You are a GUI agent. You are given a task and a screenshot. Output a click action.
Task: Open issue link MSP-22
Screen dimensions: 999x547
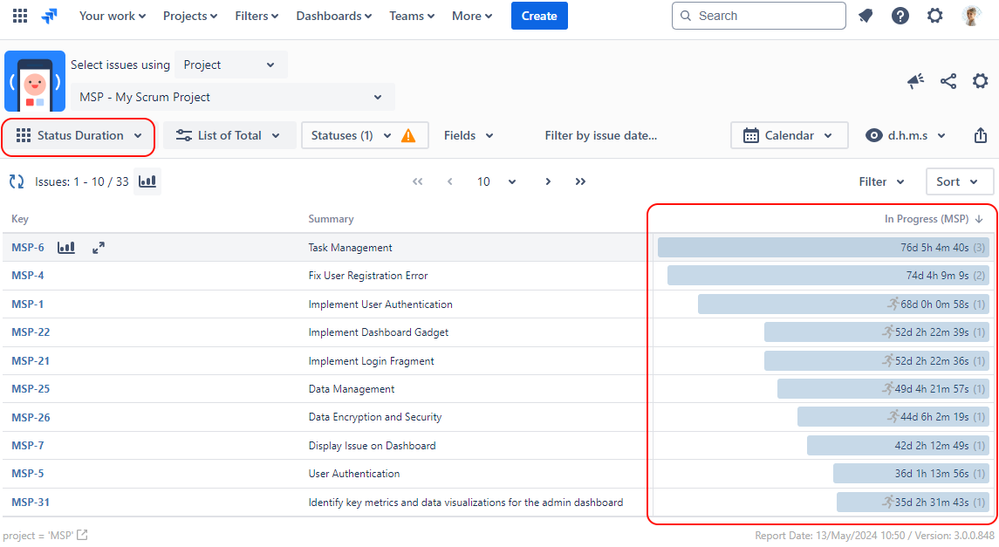coord(31,332)
